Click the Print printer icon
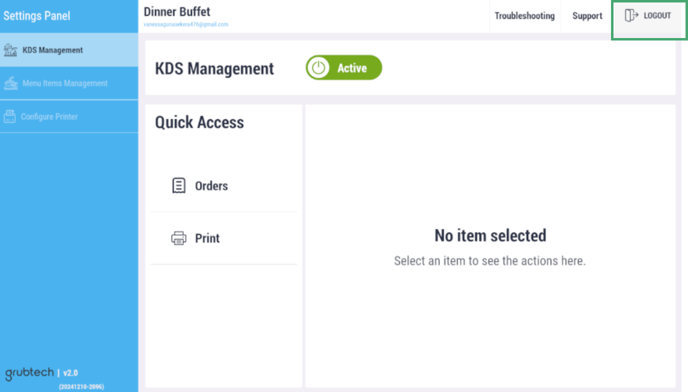The height and width of the screenshot is (392, 688). (x=179, y=238)
